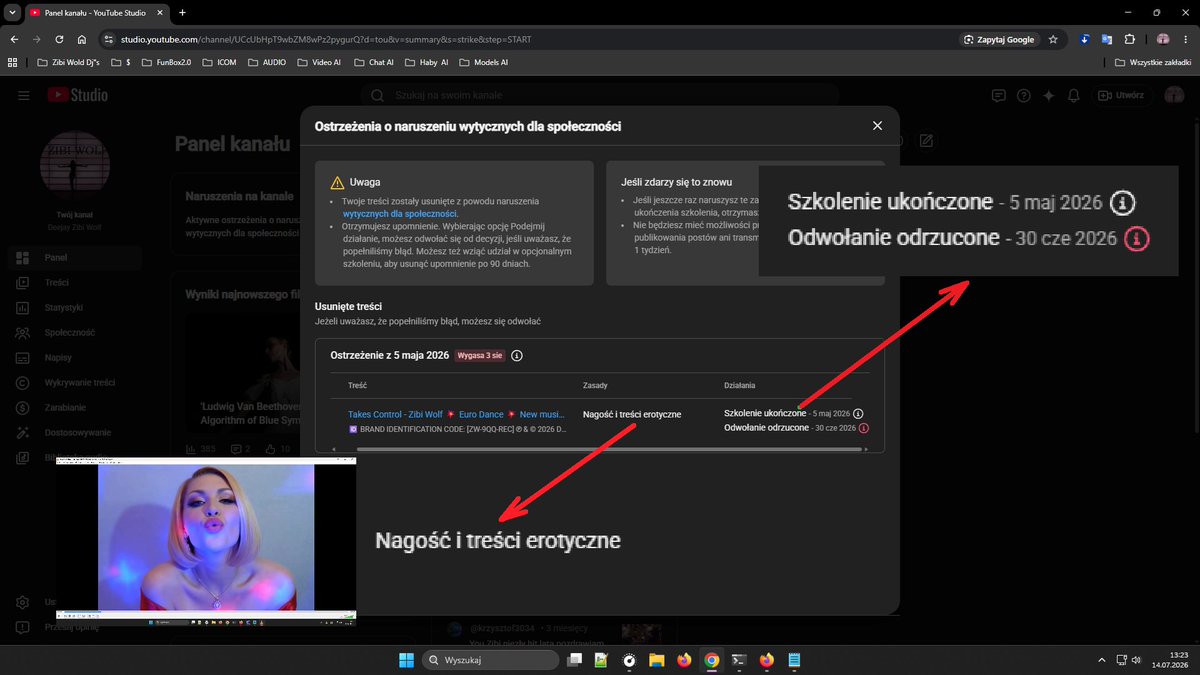Viewport: 1200px width, 675px height.
Task: Click info icon beside 'Szkolenie ukończone' in table
Action: click(858, 413)
